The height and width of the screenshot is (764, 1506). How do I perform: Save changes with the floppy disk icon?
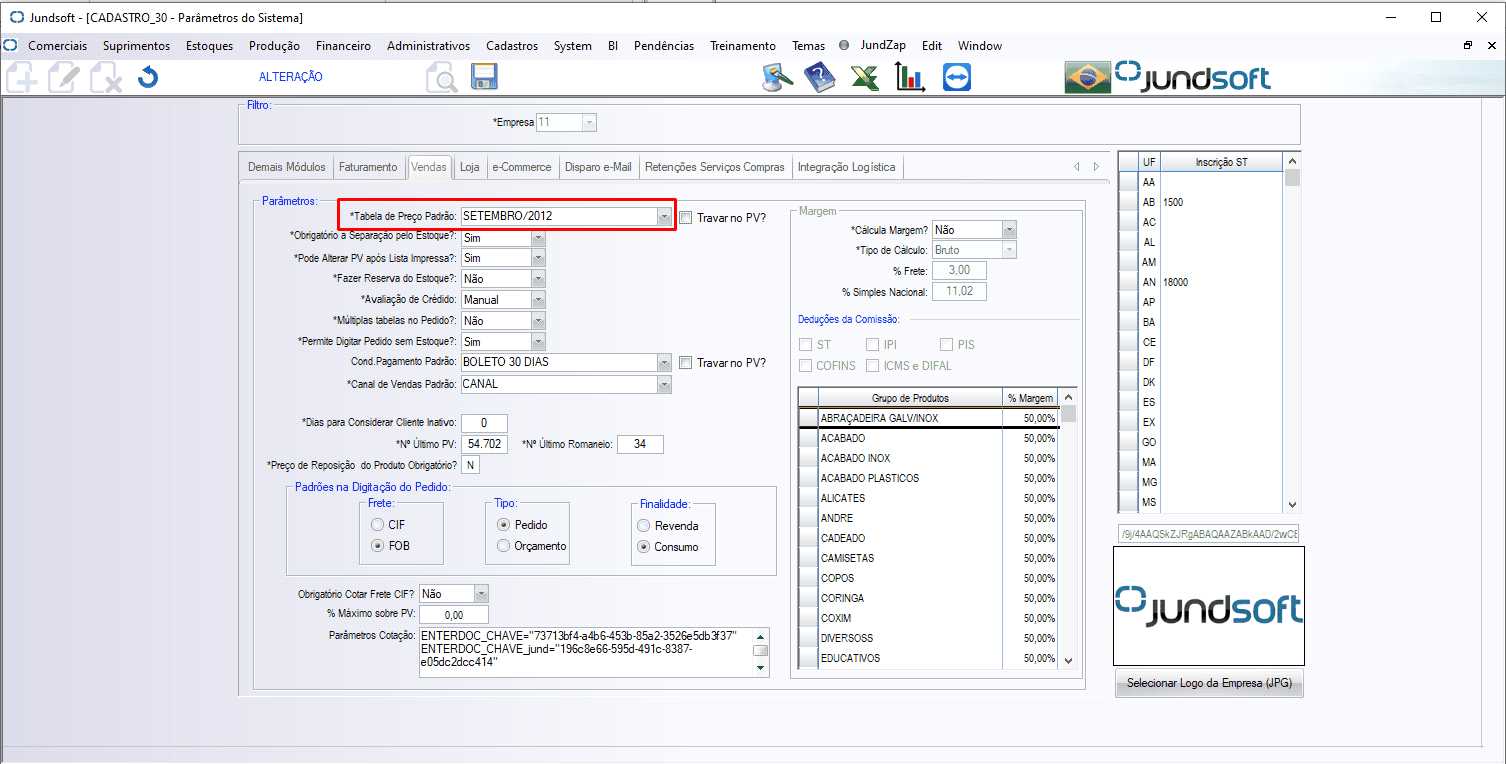pyautogui.click(x=484, y=77)
